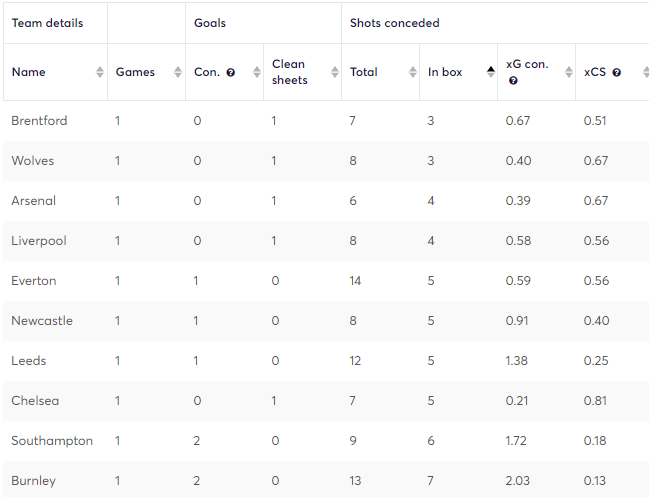The image size is (649, 497).
Task: Click the xG con. help icon
Action: [x=513, y=81]
